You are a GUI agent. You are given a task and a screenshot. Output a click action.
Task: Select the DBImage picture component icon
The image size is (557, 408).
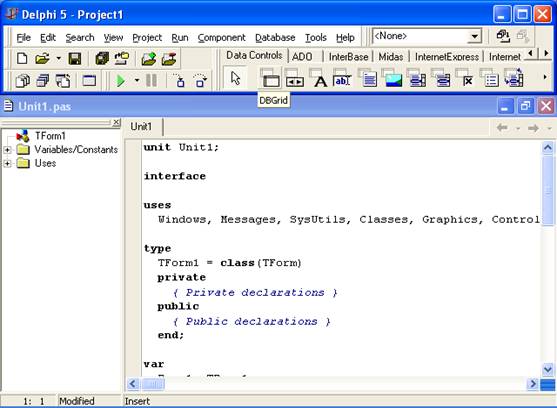[393, 79]
